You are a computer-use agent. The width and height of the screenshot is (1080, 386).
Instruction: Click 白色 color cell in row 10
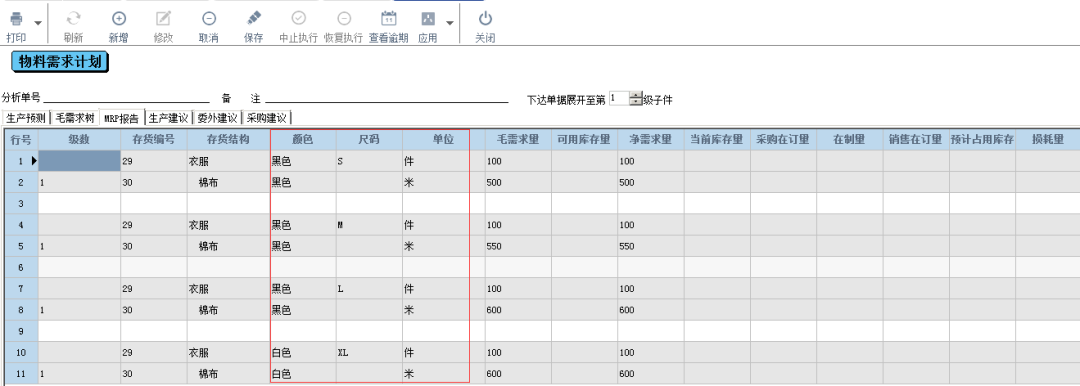[x=303, y=352]
